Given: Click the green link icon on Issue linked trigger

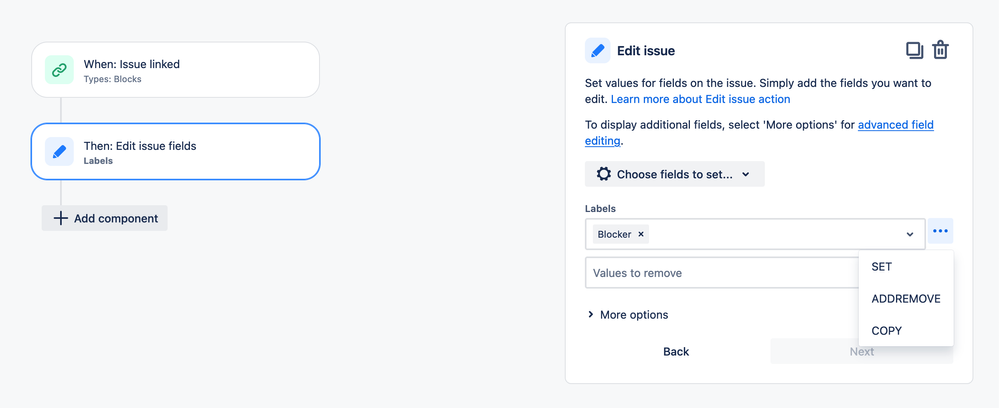Looking at the screenshot, I should [x=59, y=70].
